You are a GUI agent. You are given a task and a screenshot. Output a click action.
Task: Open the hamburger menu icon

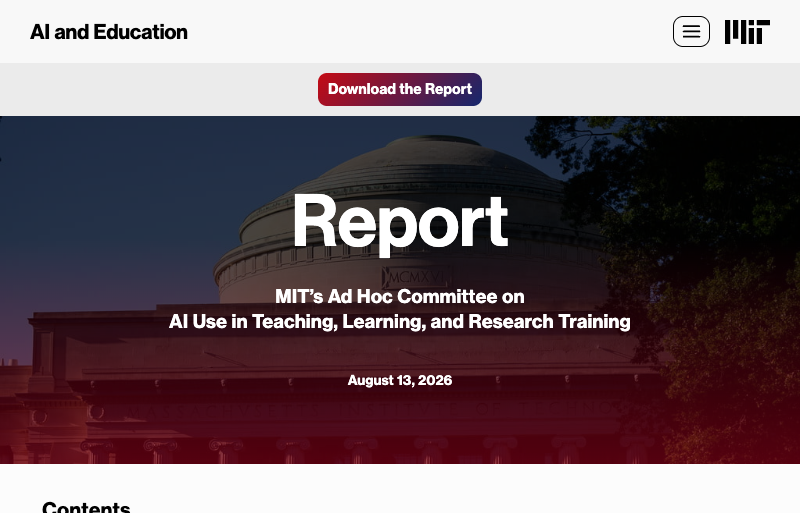[691, 32]
